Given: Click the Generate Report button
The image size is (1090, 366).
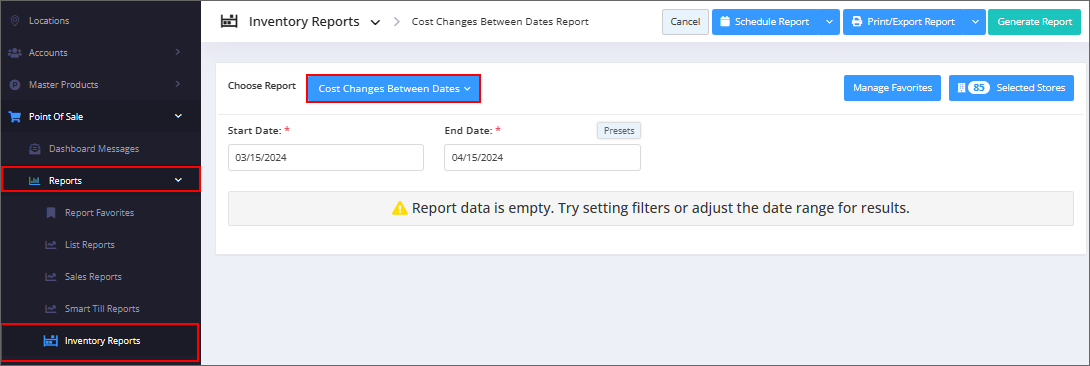Looking at the screenshot, I should [x=1034, y=22].
